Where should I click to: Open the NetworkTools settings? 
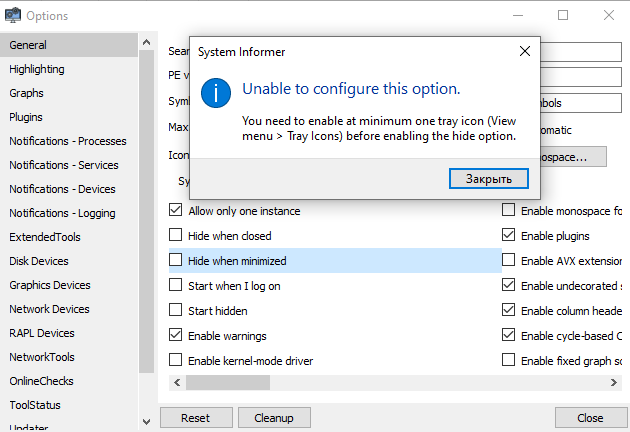(69, 357)
